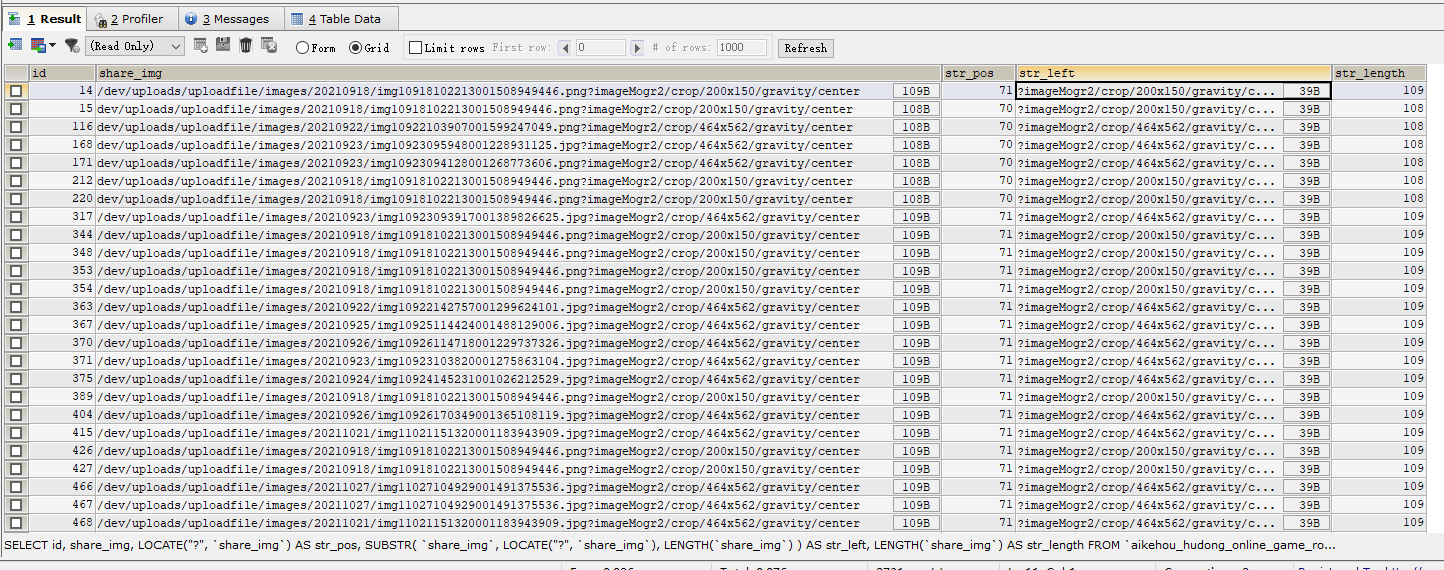The width and height of the screenshot is (1444, 570).
Task: Check the row checkbox for id 468
Action: coord(16,523)
